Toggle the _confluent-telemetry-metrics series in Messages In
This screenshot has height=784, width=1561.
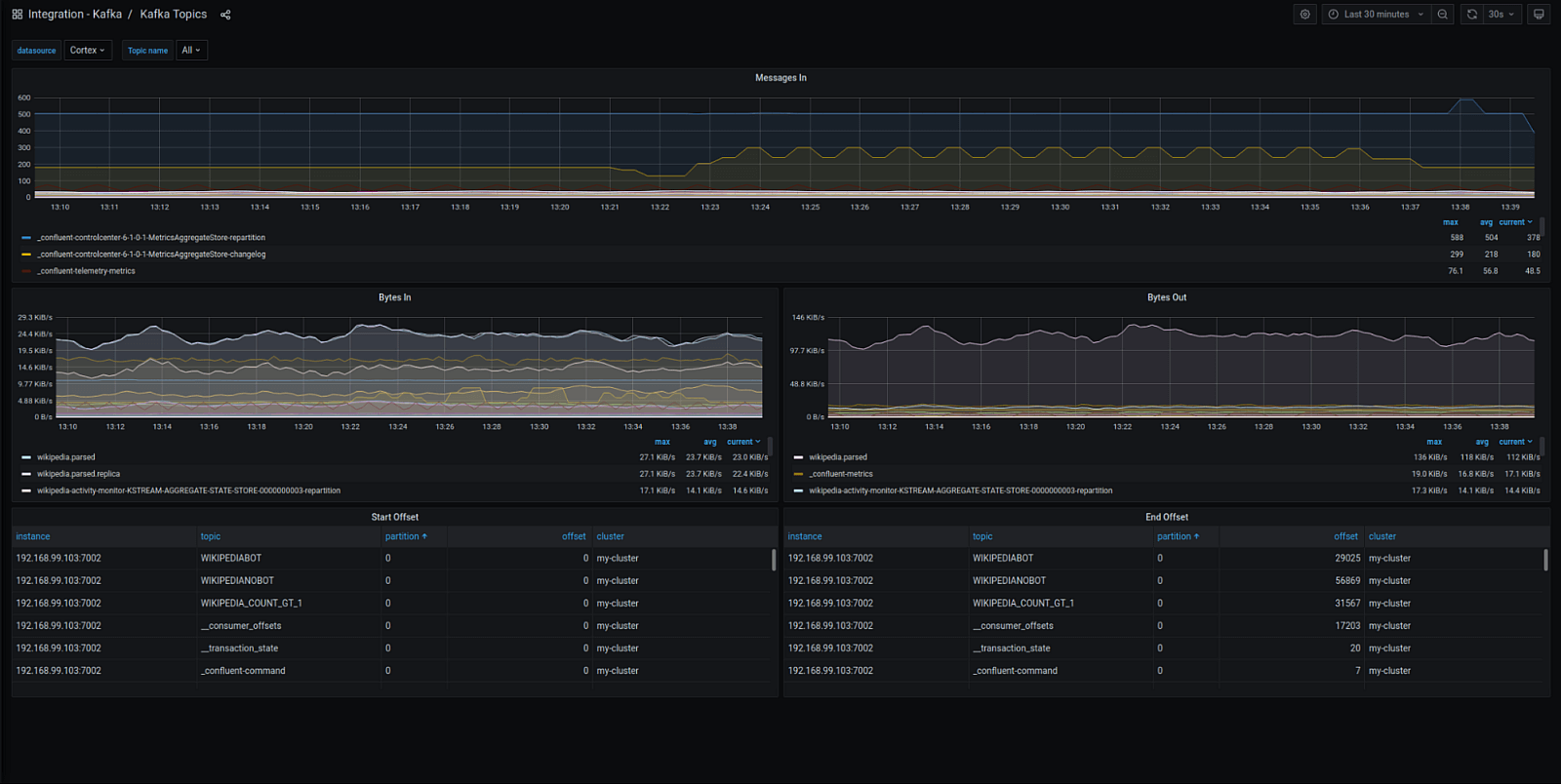(86, 271)
